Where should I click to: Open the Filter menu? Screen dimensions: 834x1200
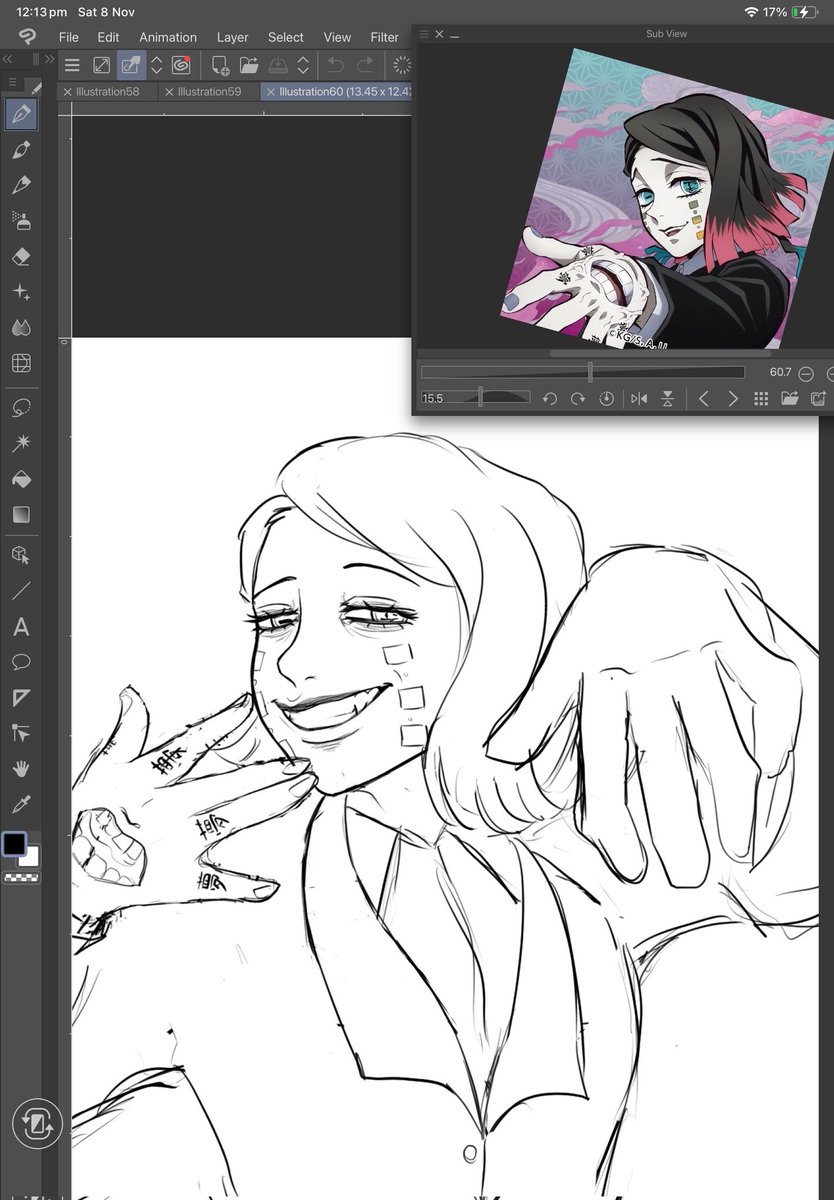[x=384, y=37]
